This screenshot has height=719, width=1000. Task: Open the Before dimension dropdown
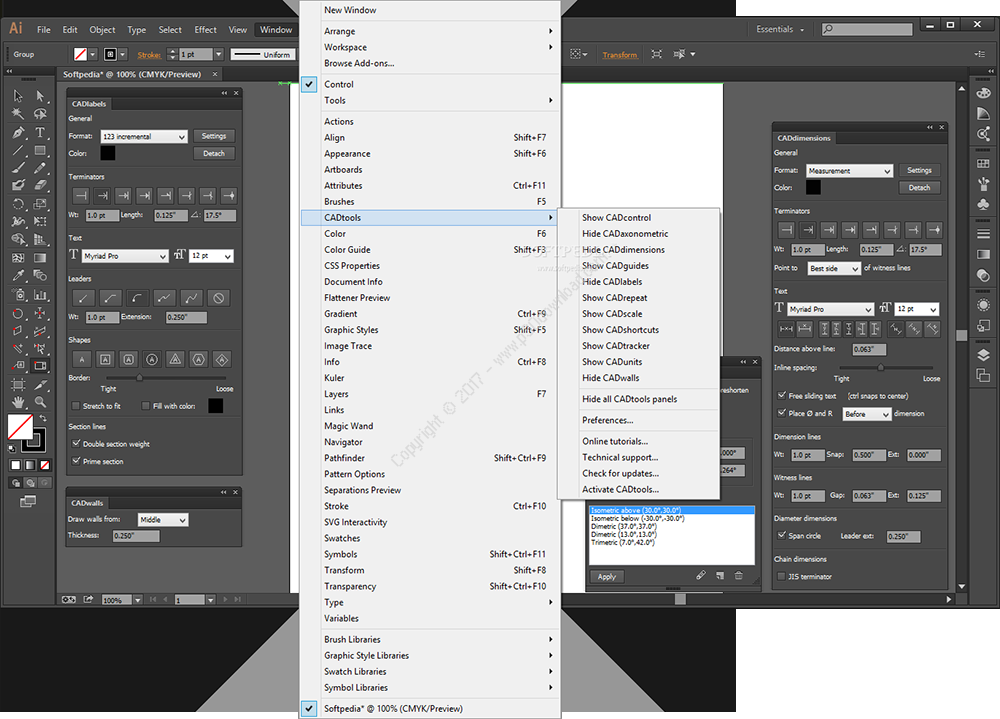[x=867, y=414]
